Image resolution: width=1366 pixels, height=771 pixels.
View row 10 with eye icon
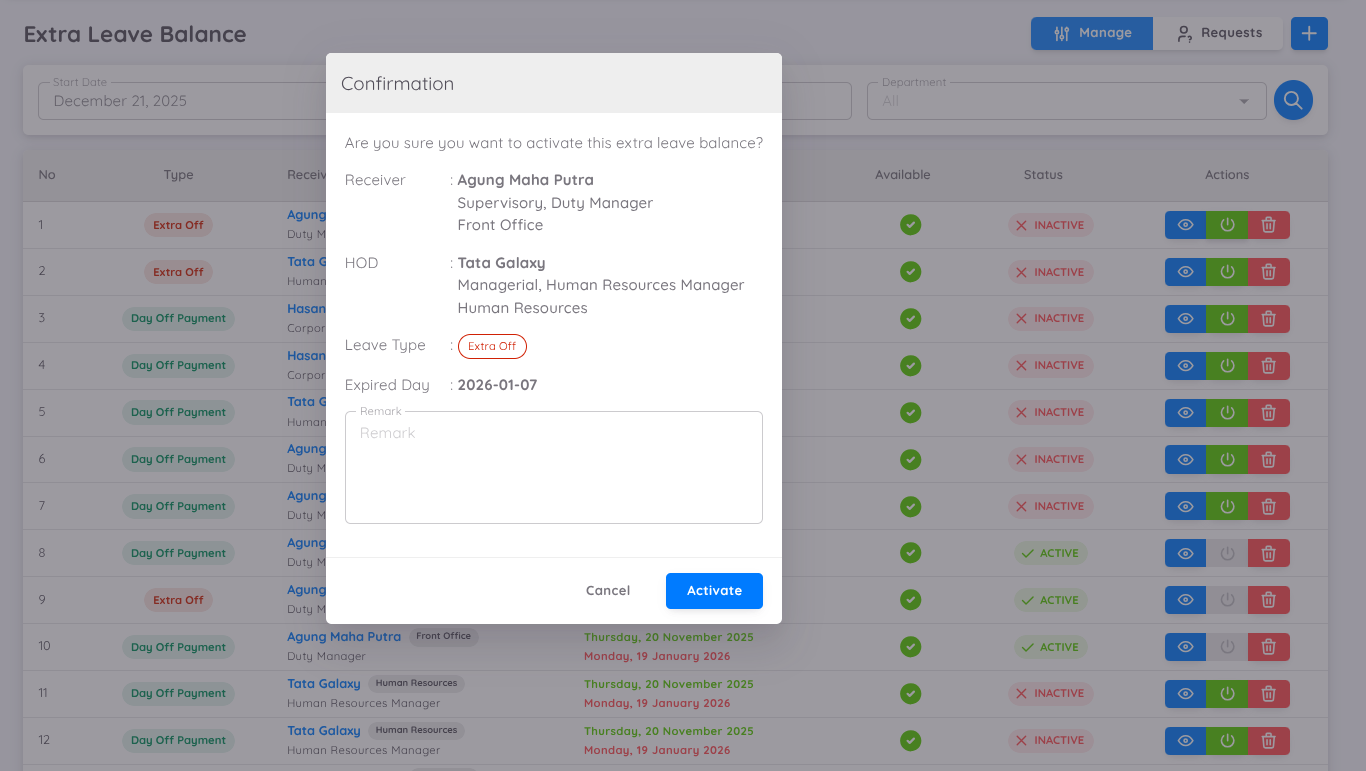[1185, 647]
